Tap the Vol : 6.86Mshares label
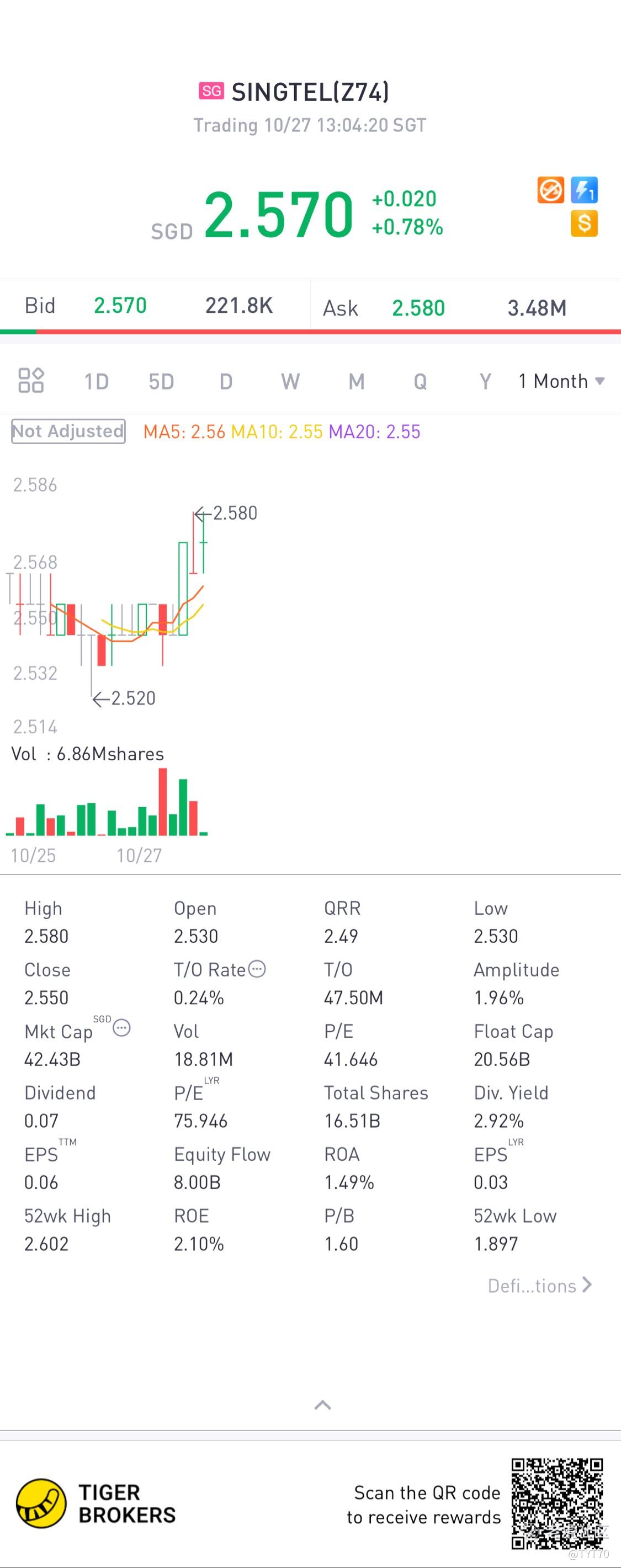The image size is (621, 1568). [88, 754]
